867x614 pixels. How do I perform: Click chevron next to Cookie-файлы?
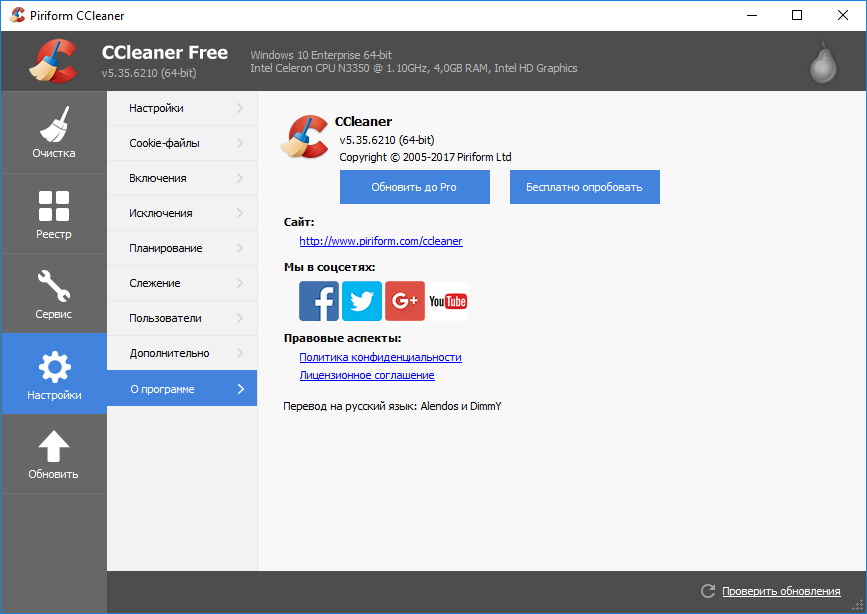coord(240,143)
